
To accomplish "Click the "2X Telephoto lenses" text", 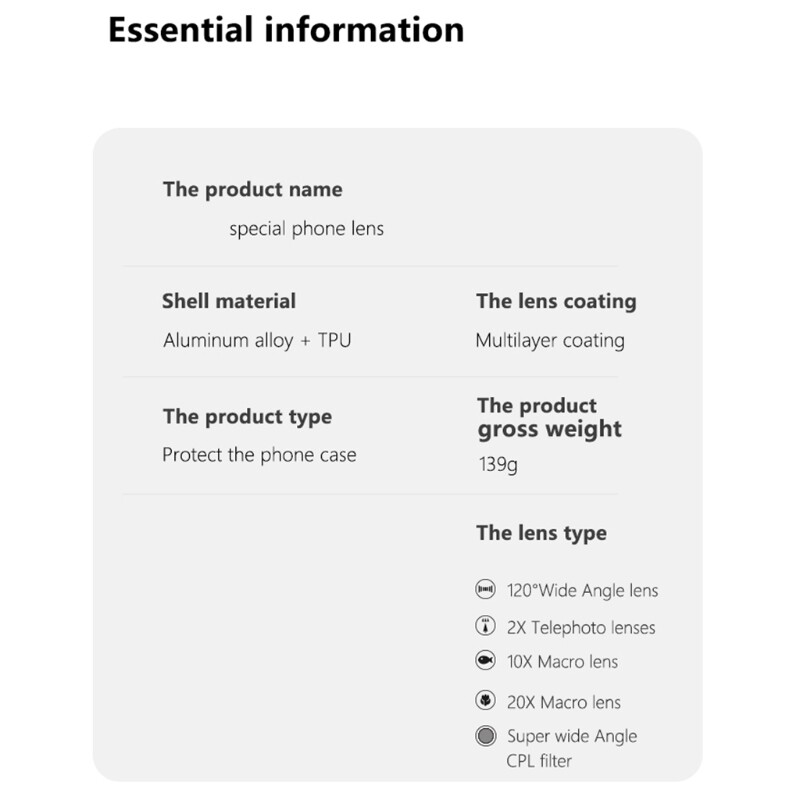I will click(x=581, y=628).
